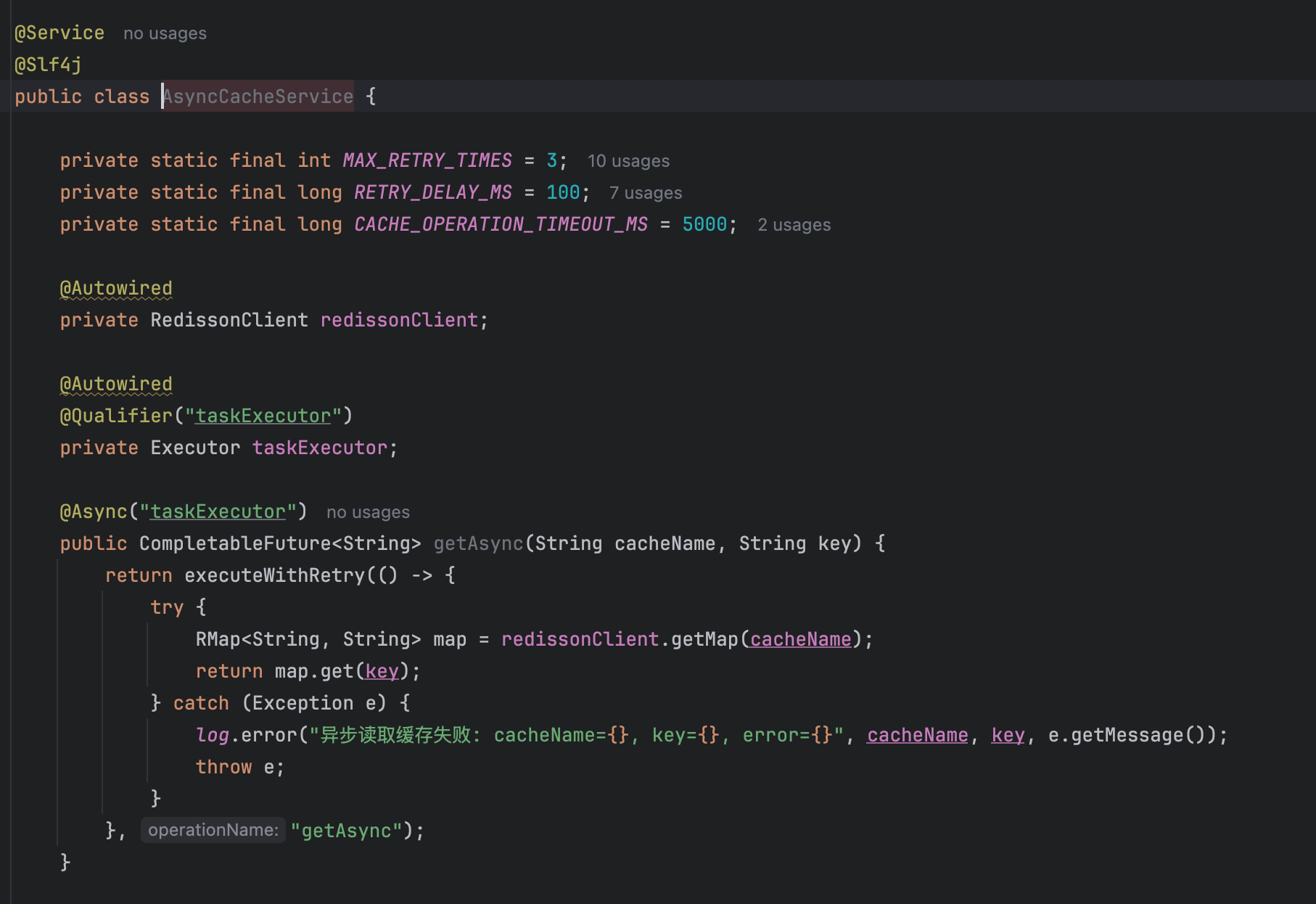The image size is (1316, 904).
Task: Open the "2 usages" hint for CACHE_OPERATION_TIMEOUT_MS
Action: [794, 225]
